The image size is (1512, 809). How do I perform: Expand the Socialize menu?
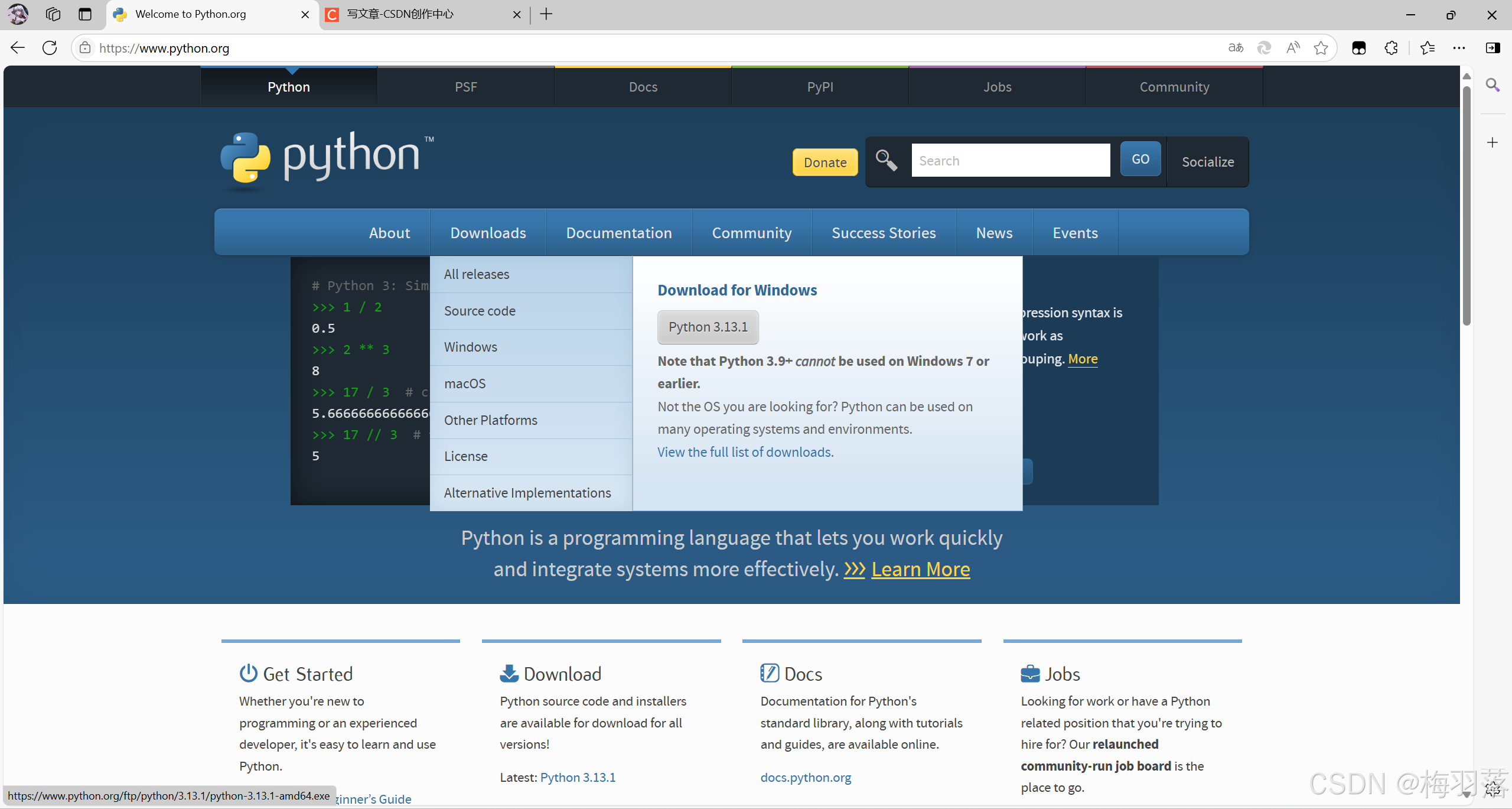tap(1208, 162)
